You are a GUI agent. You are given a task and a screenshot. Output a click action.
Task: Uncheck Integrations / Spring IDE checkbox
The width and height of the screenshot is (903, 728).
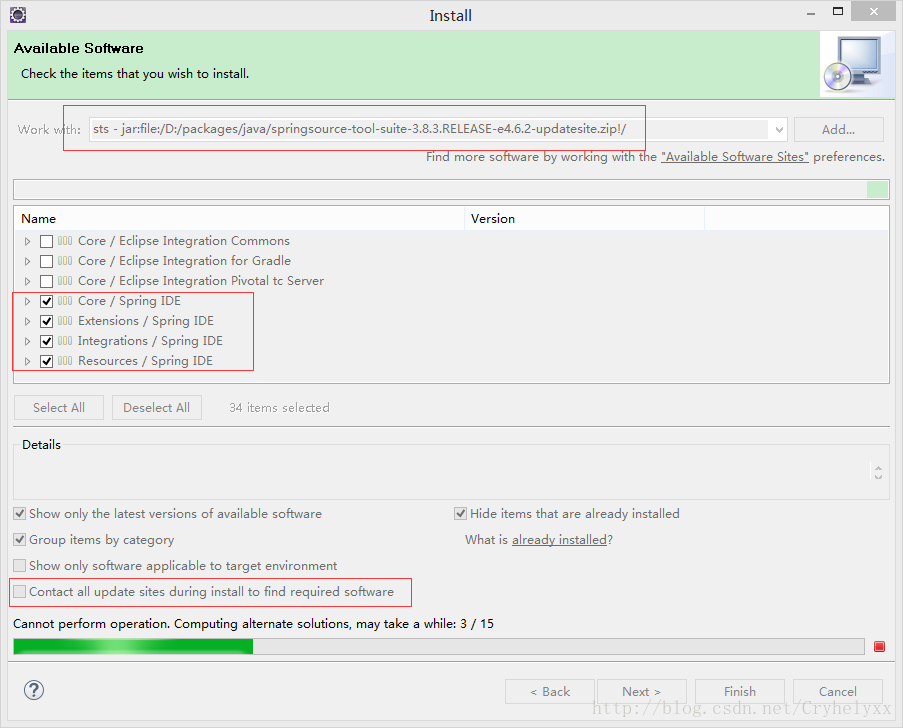(47, 342)
